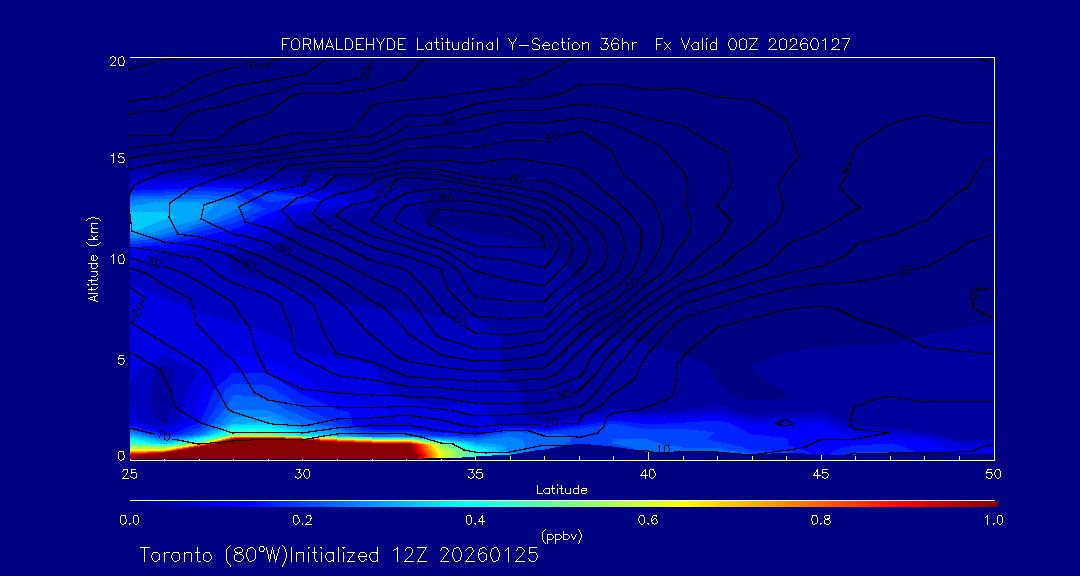Click the Latitude x-axis label
The height and width of the screenshot is (576, 1080).
pyautogui.click(x=561, y=490)
